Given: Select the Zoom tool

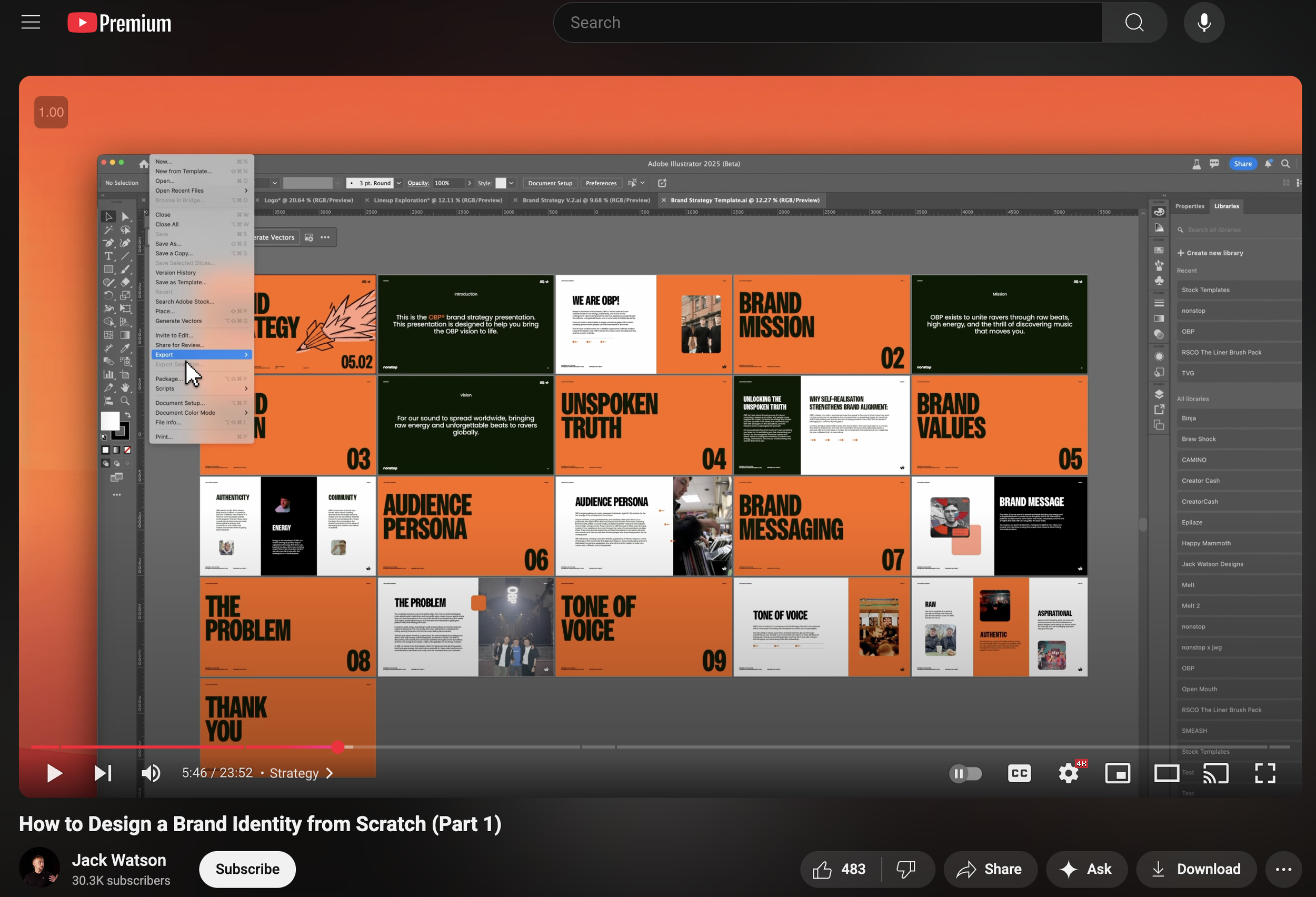Looking at the screenshot, I should [125, 401].
